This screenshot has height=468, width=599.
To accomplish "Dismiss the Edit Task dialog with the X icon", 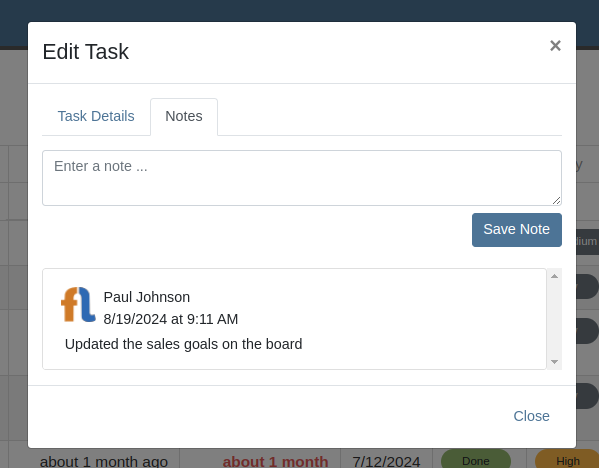I will click(555, 46).
